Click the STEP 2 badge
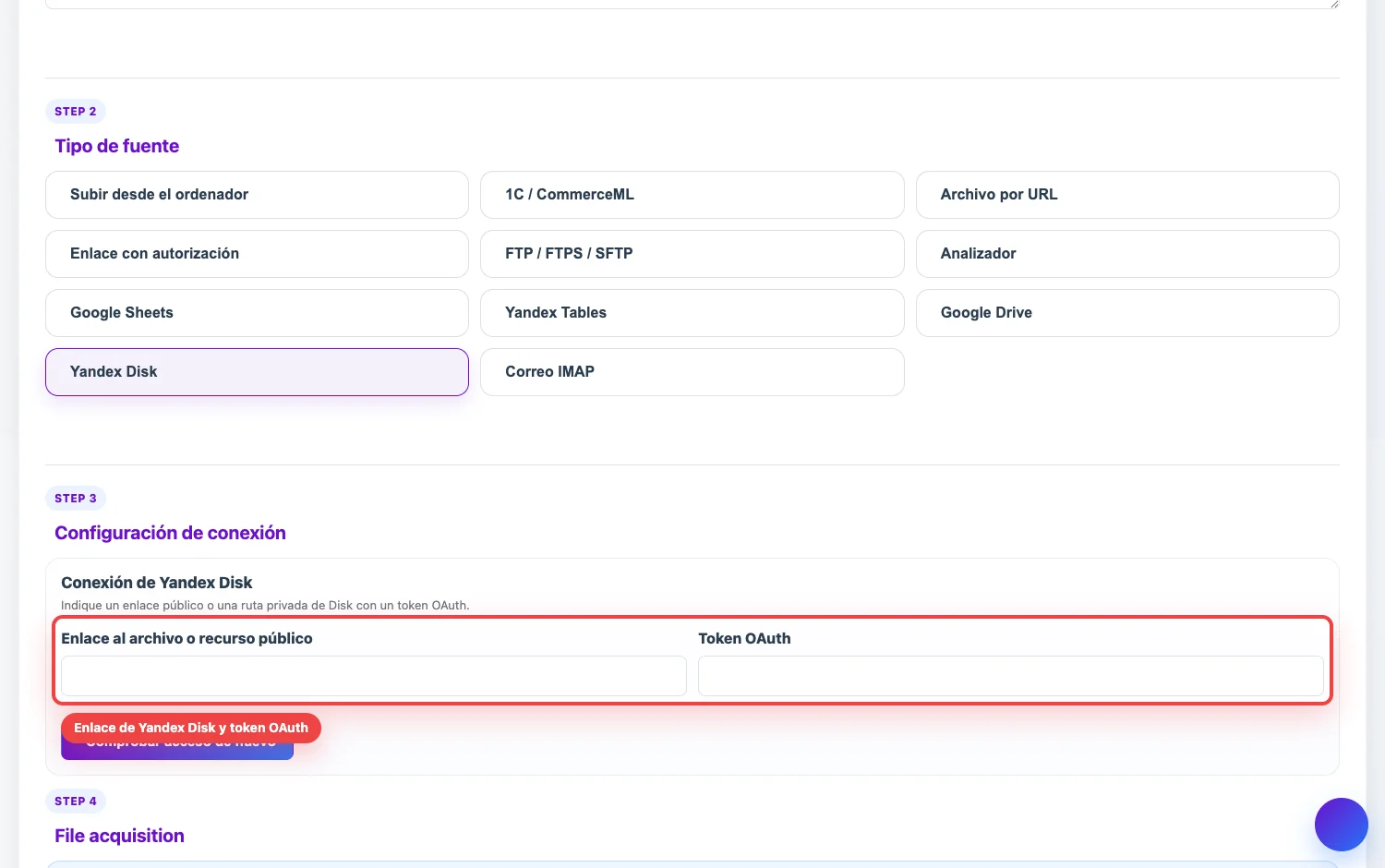Image resolution: width=1385 pixels, height=868 pixels. [x=76, y=112]
